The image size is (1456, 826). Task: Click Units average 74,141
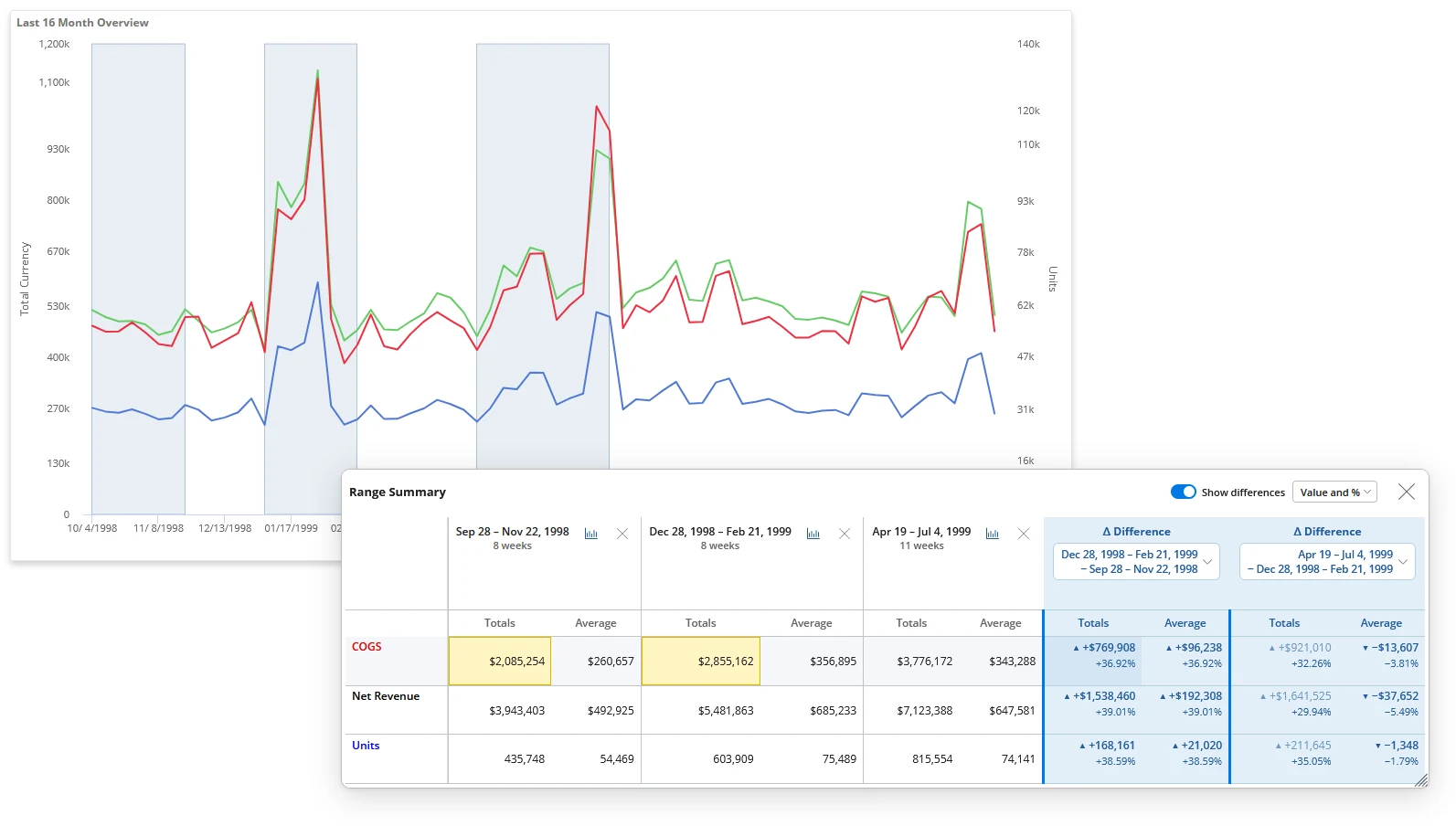1018,759
